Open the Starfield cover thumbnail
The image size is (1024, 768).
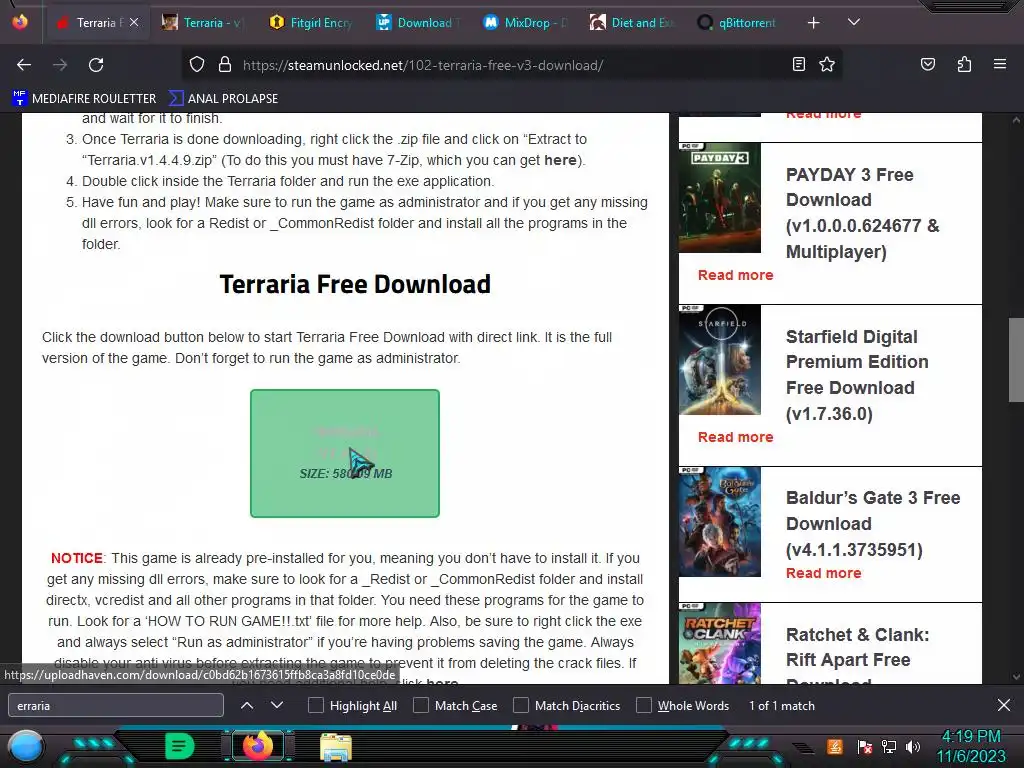[x=720, y=360]
